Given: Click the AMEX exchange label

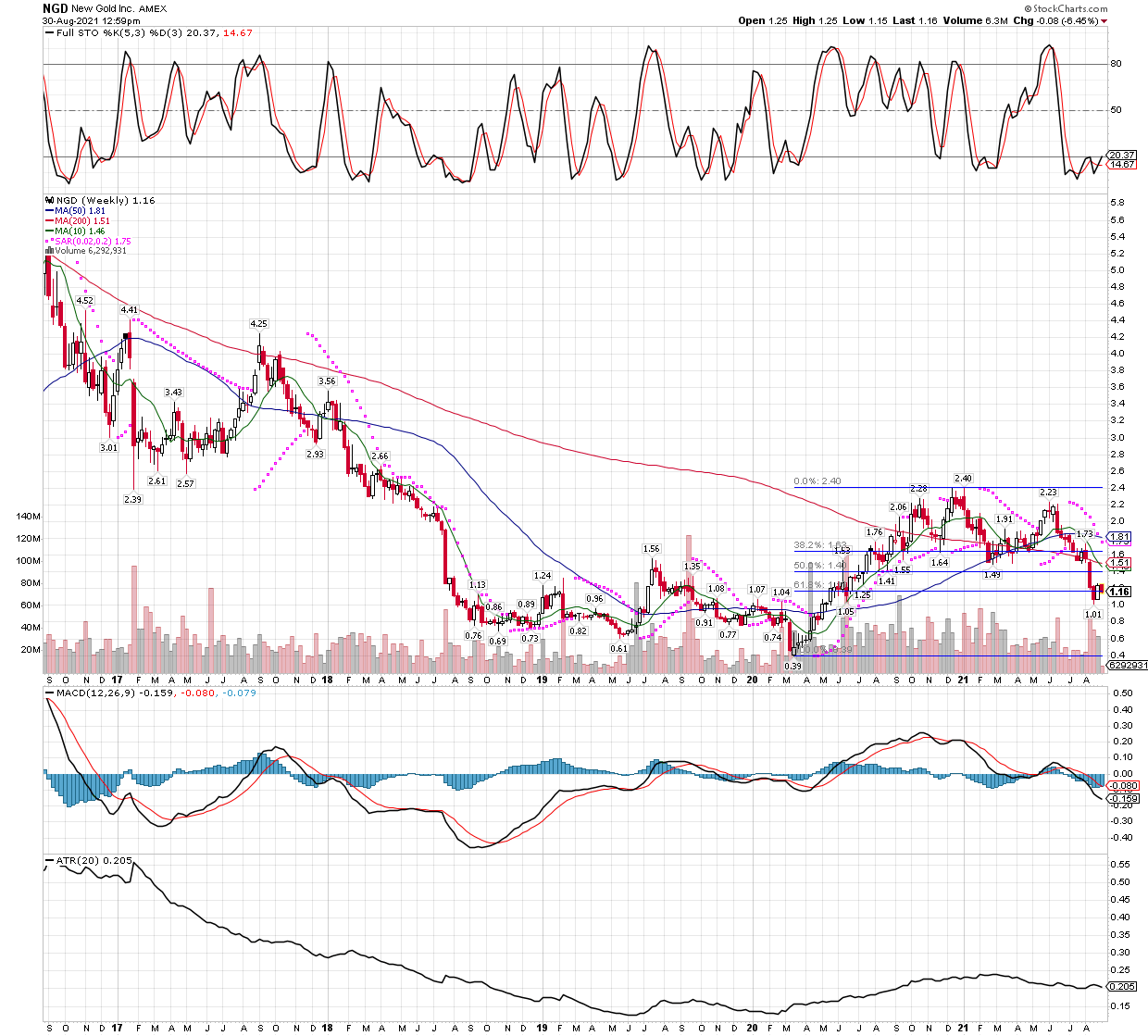Looking at the screenshot, I should click(153, 9).
